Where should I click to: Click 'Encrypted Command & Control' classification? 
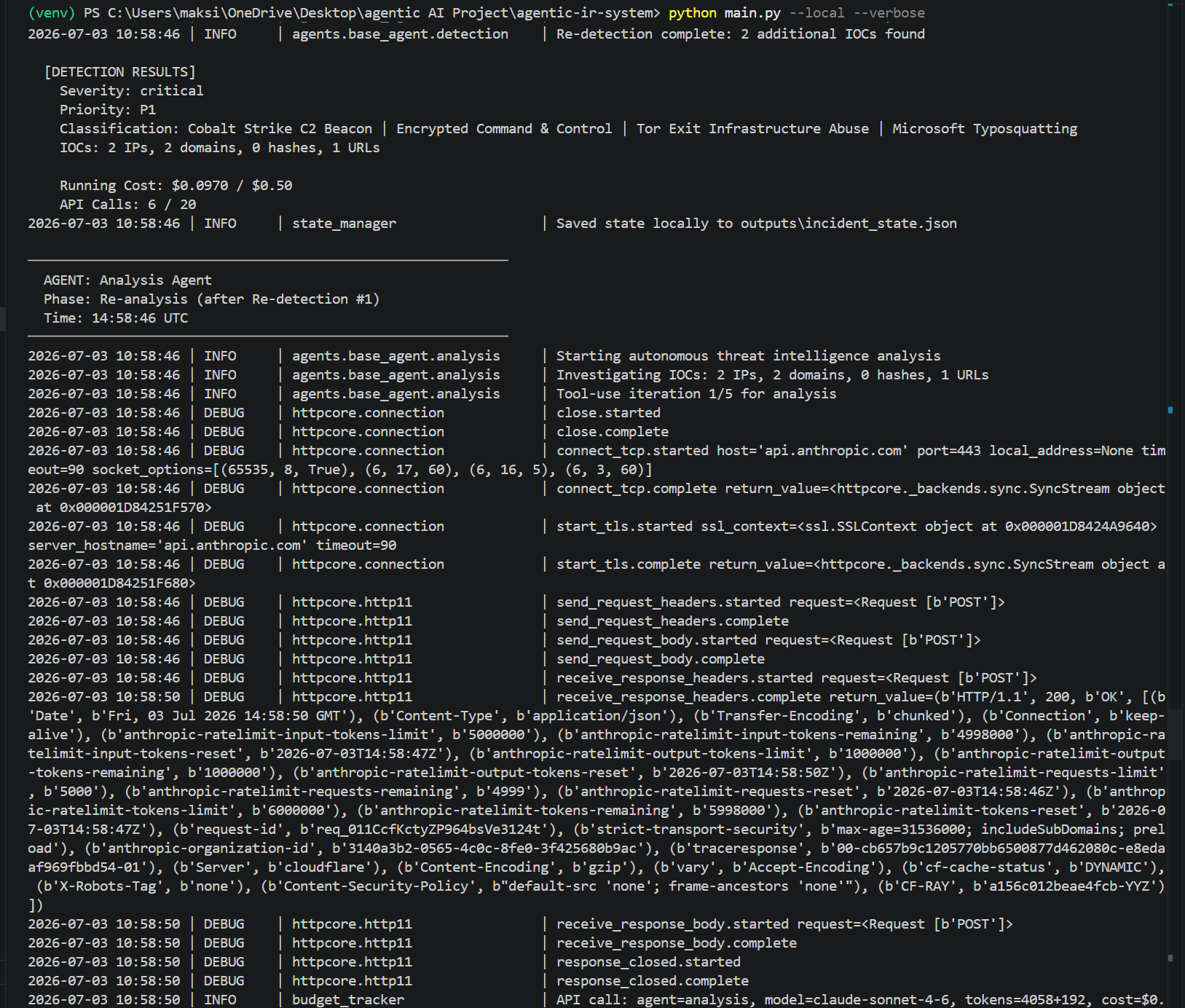click(504, 128)
